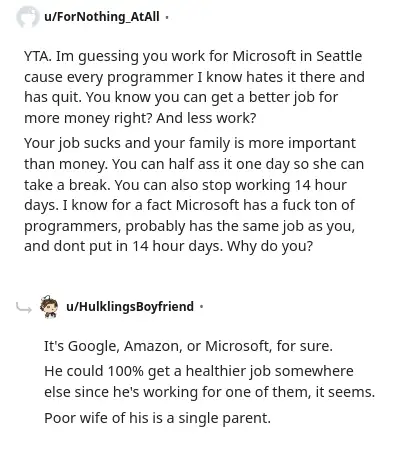Click the line "else since he's working for one"
400x453 pixels.
209,392
